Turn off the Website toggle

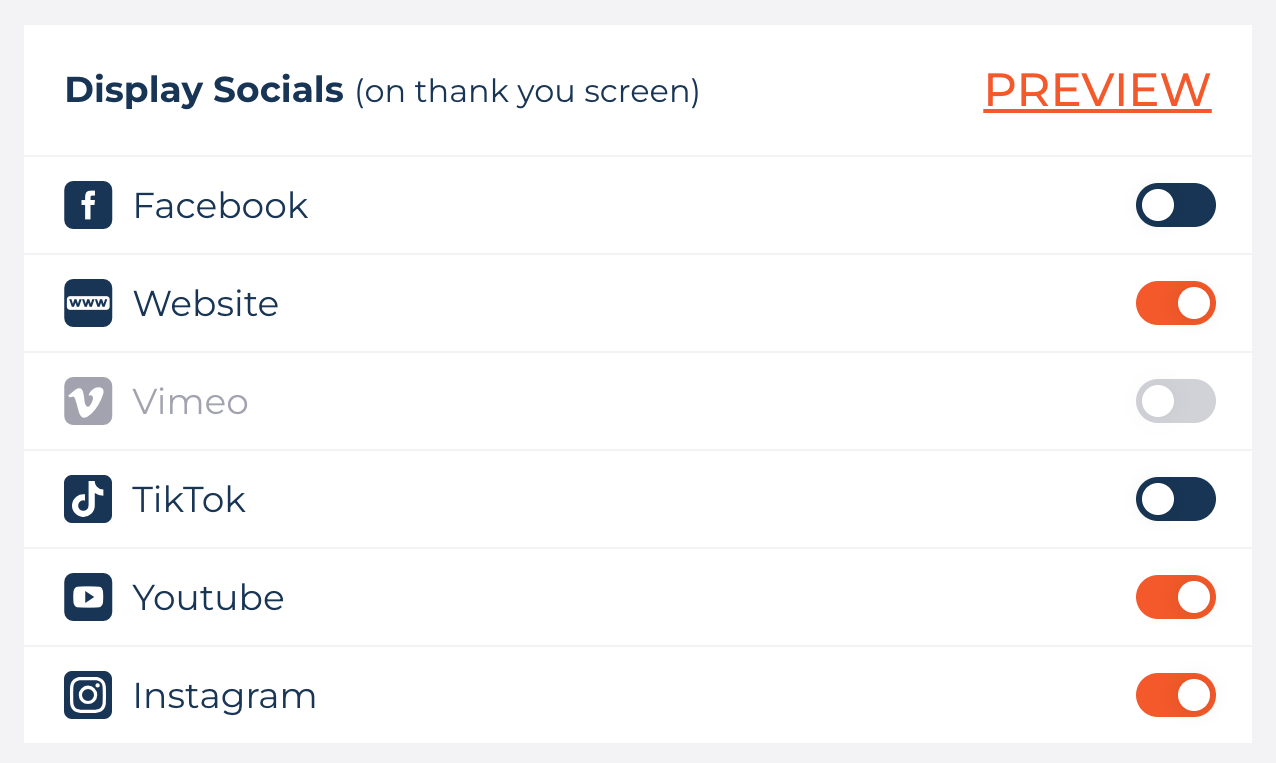[x=1175, y=303]
